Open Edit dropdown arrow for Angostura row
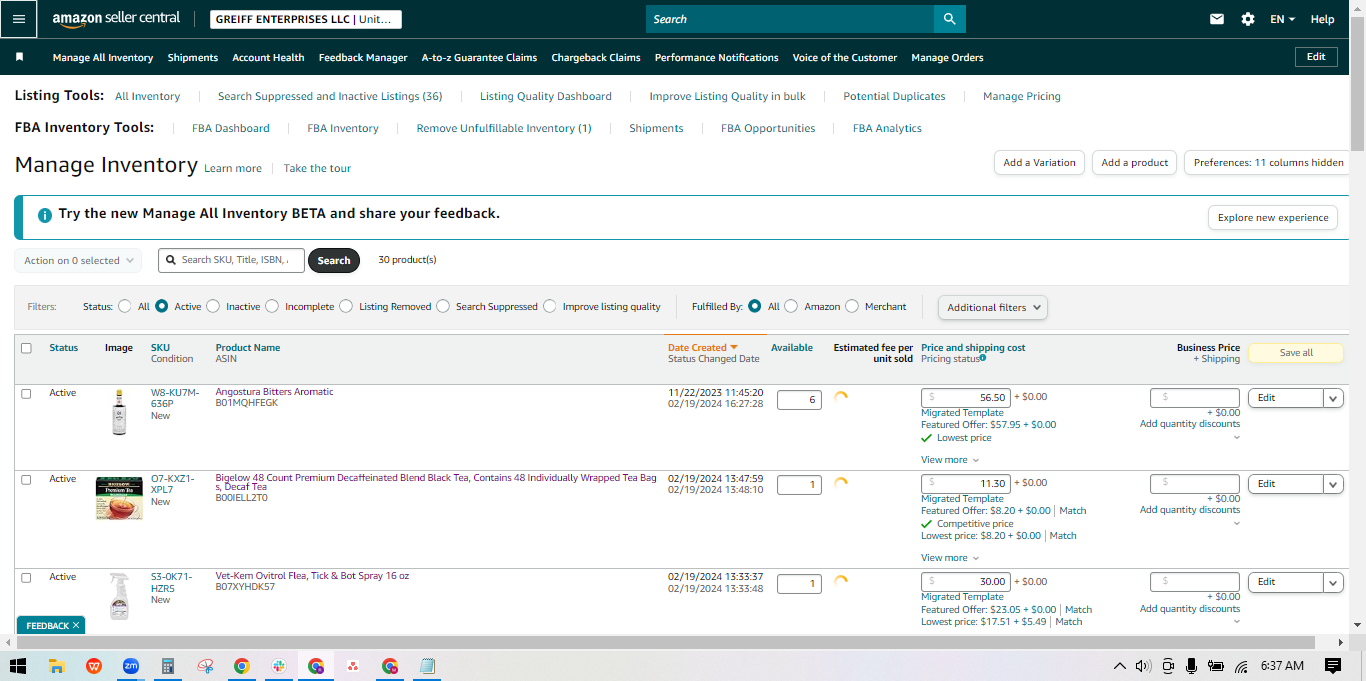 (1333, 398)
